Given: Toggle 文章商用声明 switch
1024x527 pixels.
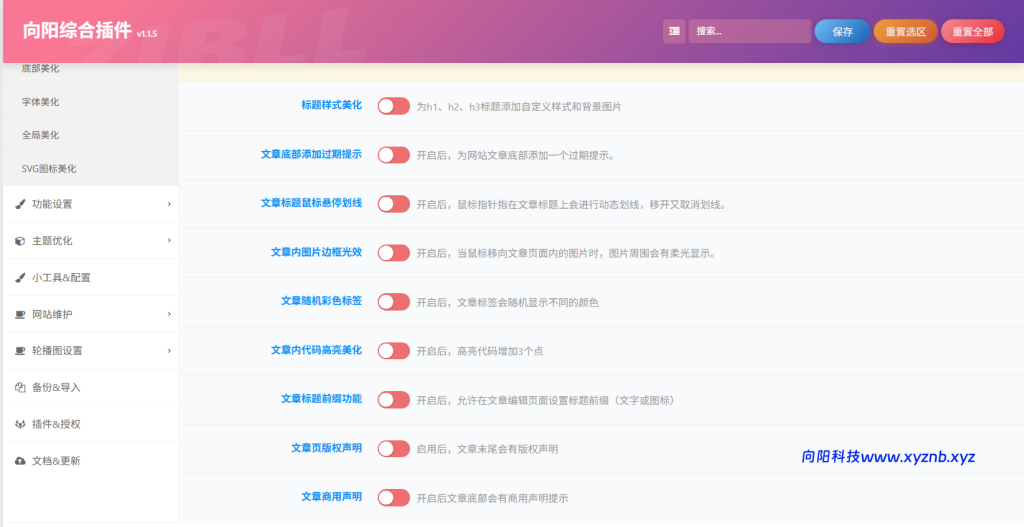Looking at the screenshot, I should [394, 498].
